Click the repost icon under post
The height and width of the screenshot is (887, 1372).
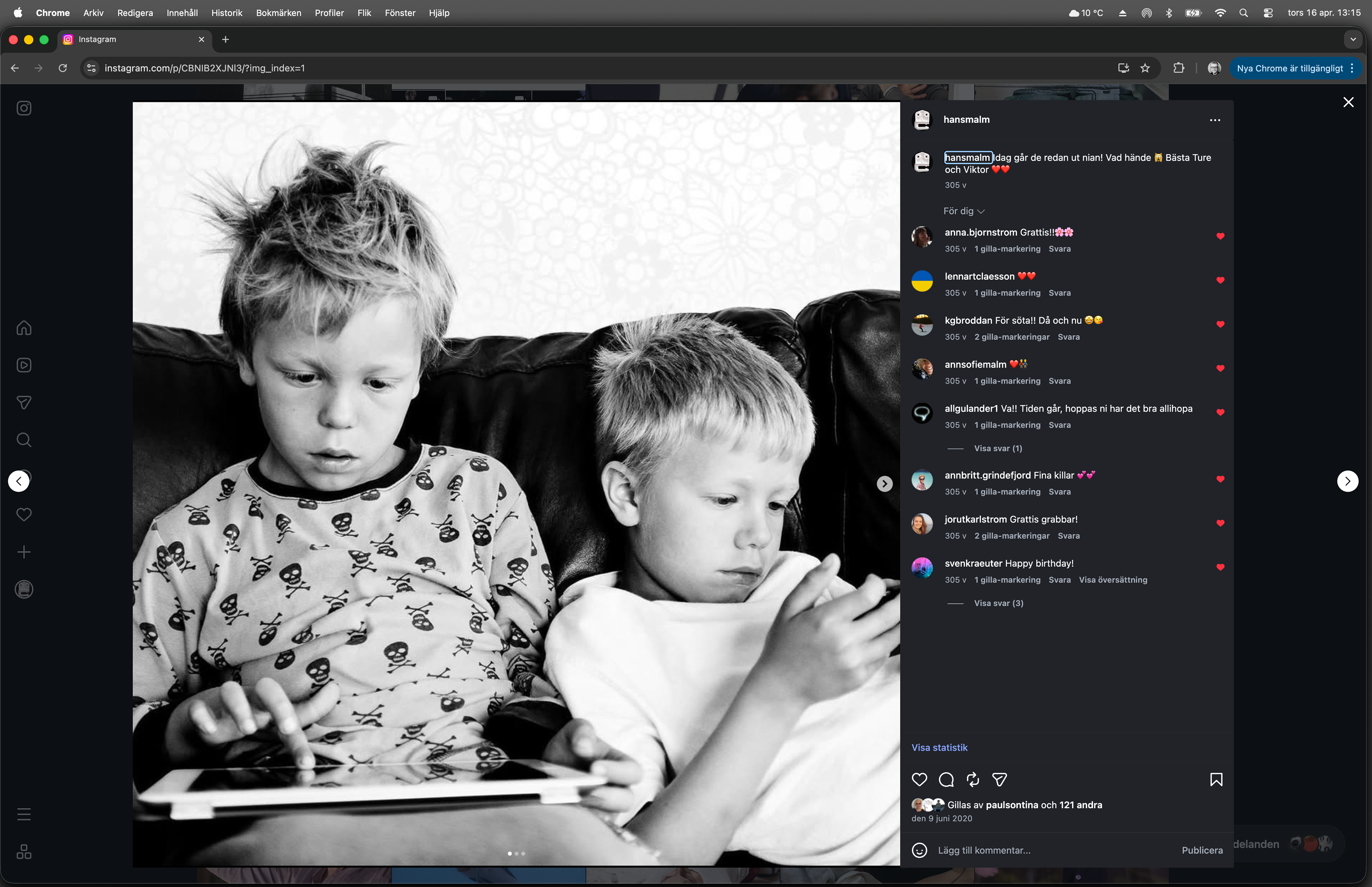973,780
